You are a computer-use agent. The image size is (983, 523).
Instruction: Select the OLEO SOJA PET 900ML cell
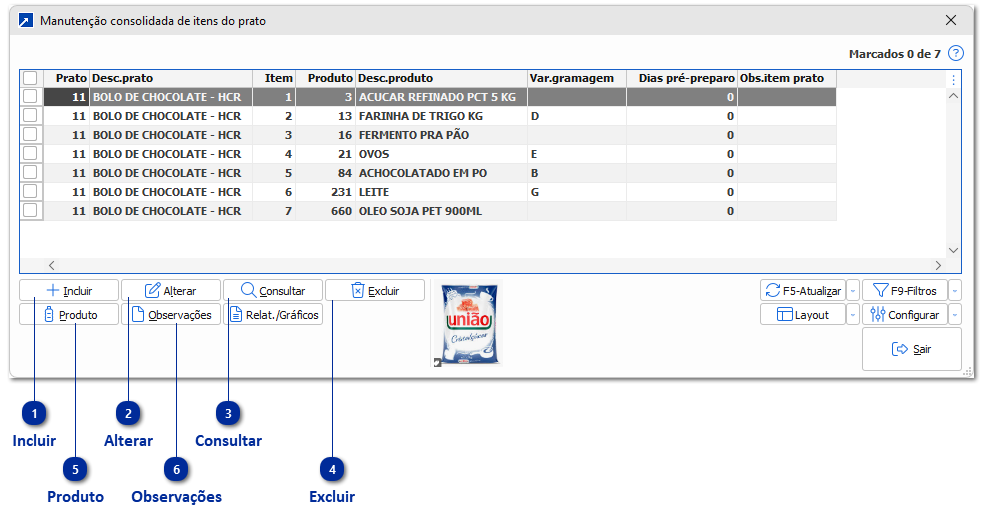[441, 211]
